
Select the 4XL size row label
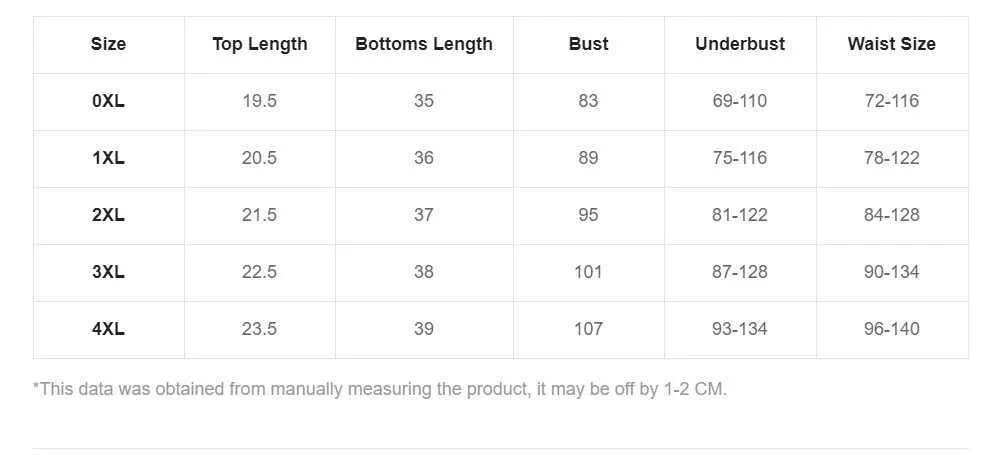[108, 329]
